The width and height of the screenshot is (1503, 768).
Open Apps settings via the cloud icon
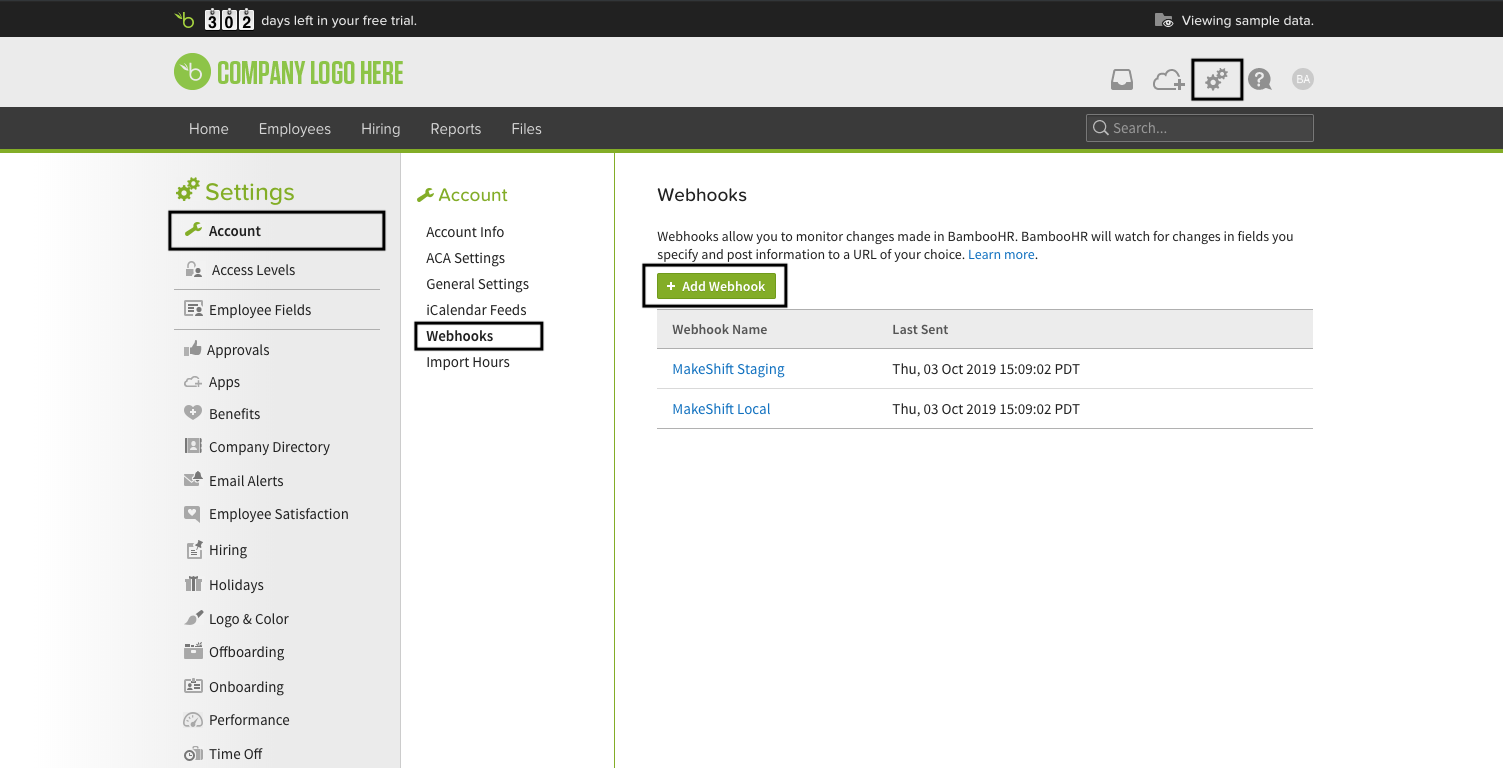point(192,381)
